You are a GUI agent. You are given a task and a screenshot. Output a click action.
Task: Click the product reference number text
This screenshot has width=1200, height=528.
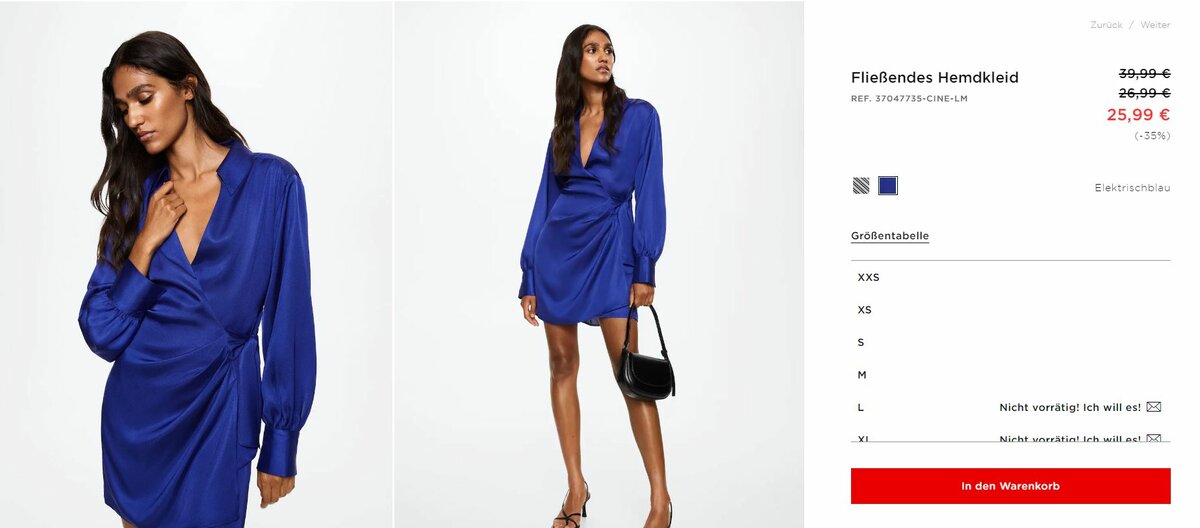[909, 99]
